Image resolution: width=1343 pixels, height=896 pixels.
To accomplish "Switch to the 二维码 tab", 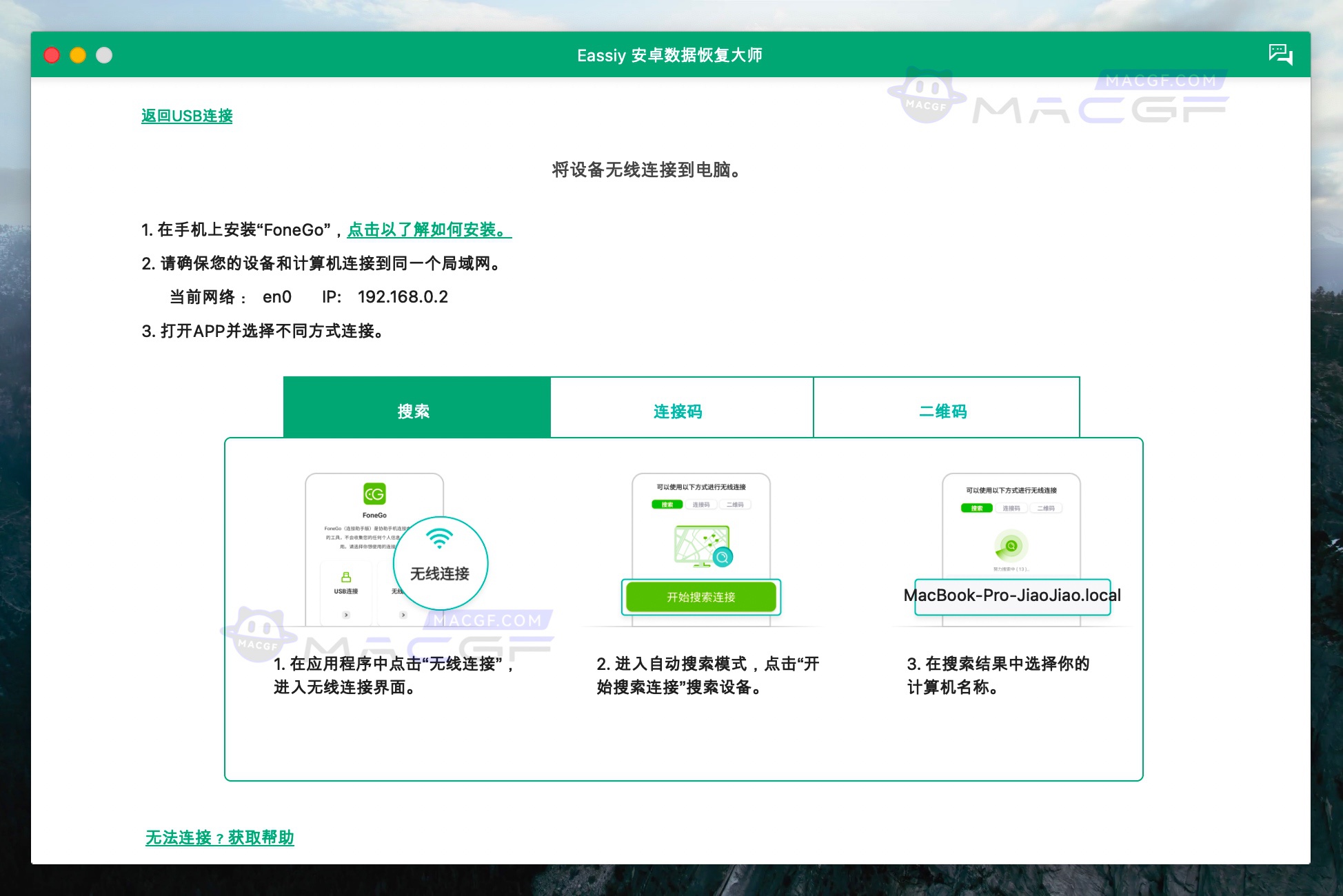I will 947,411.
